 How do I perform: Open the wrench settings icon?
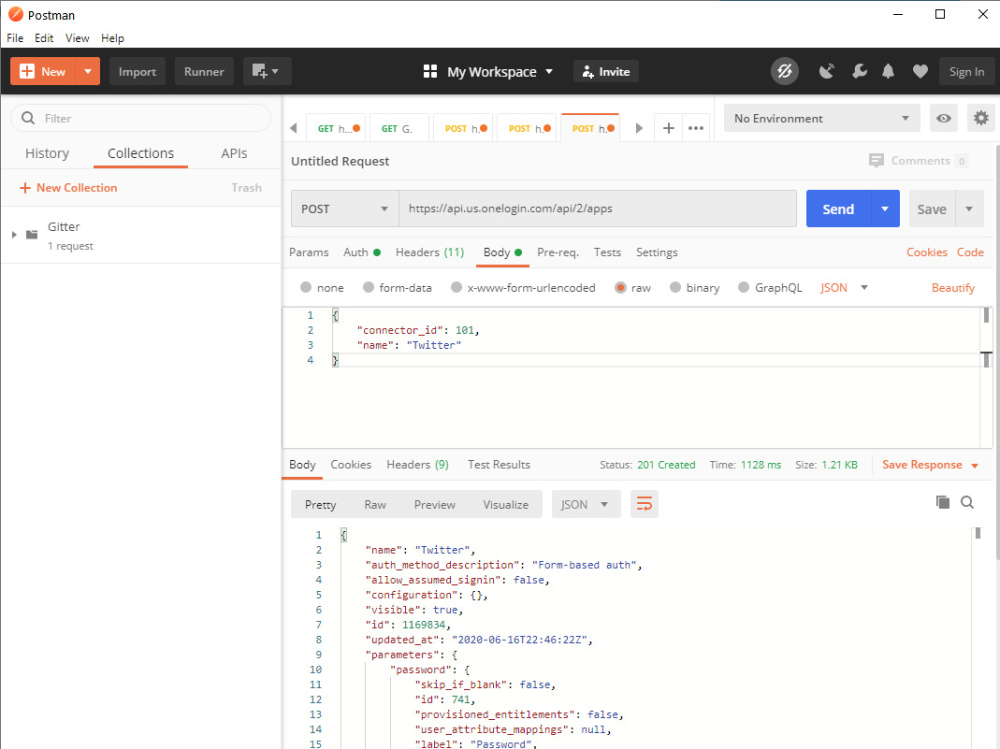tap(859, 71)
